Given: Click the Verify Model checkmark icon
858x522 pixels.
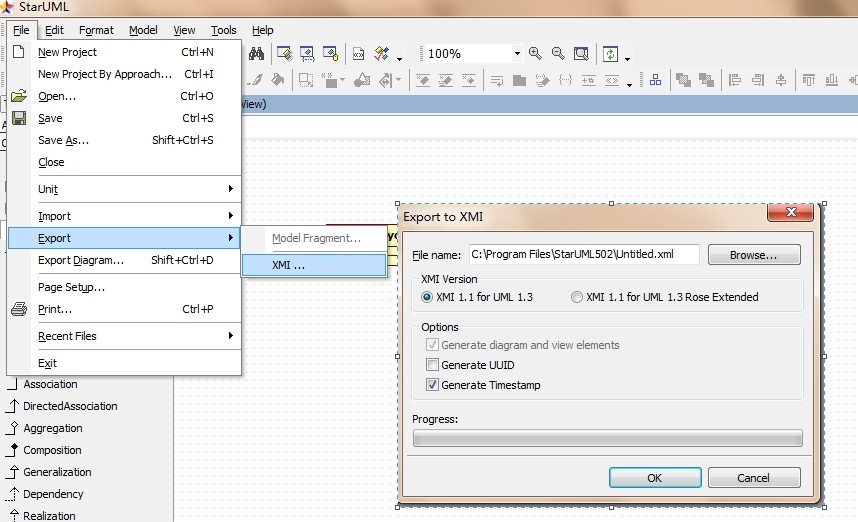Looking at the screenshot, I should coord(381,54).
